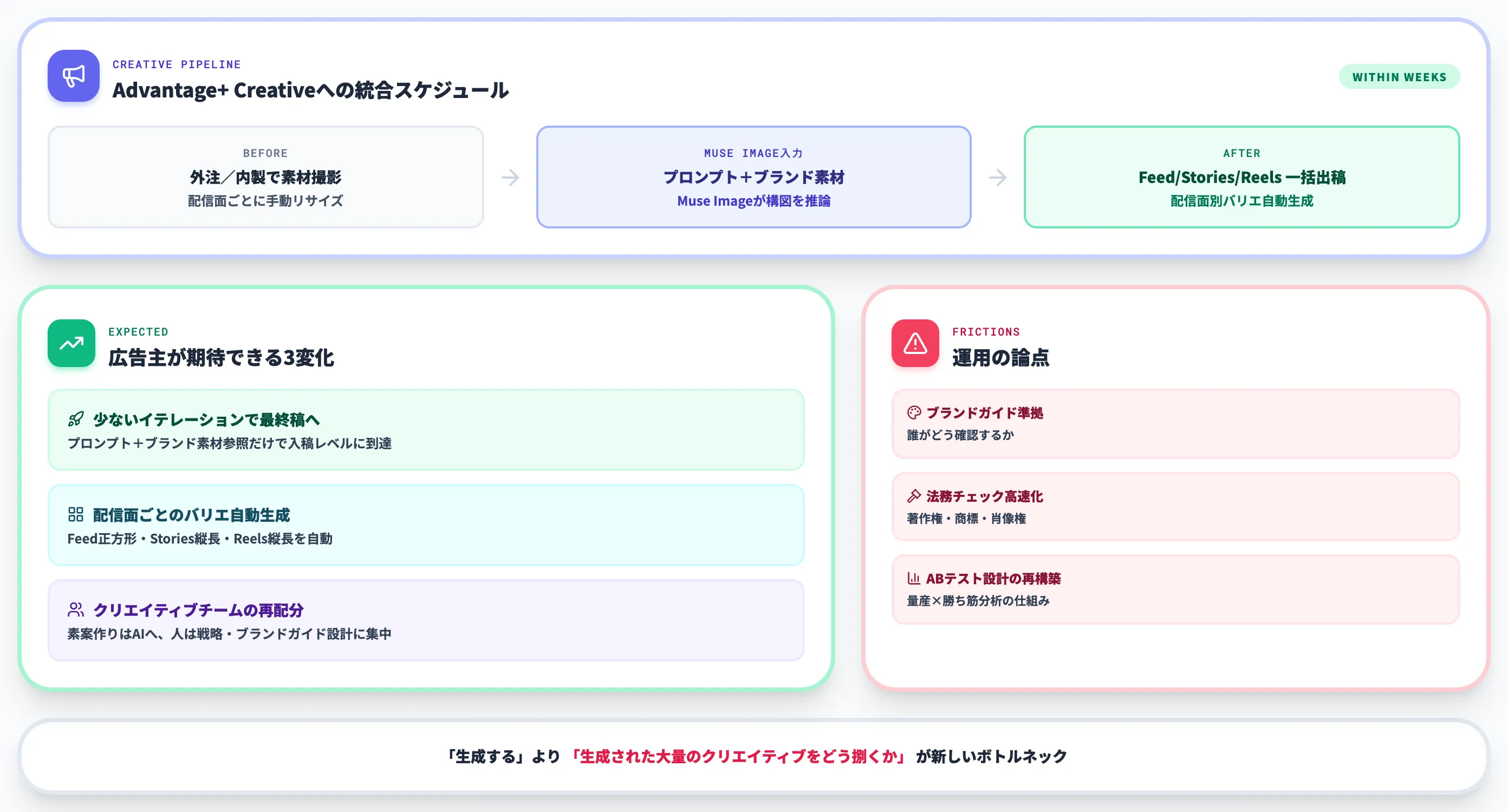Click the green trending-up chart icon
Image resolution: width=1508 pixels, height=812 pixels.
pyautogui.click(x=71, y=343)
